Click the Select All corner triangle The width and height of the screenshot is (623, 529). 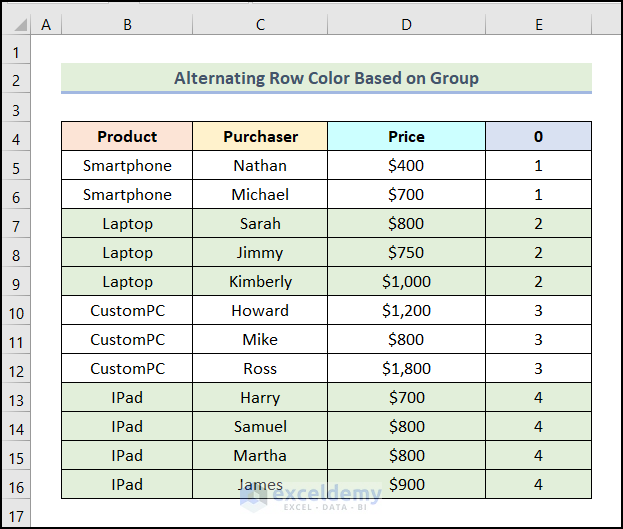point(16,24)
